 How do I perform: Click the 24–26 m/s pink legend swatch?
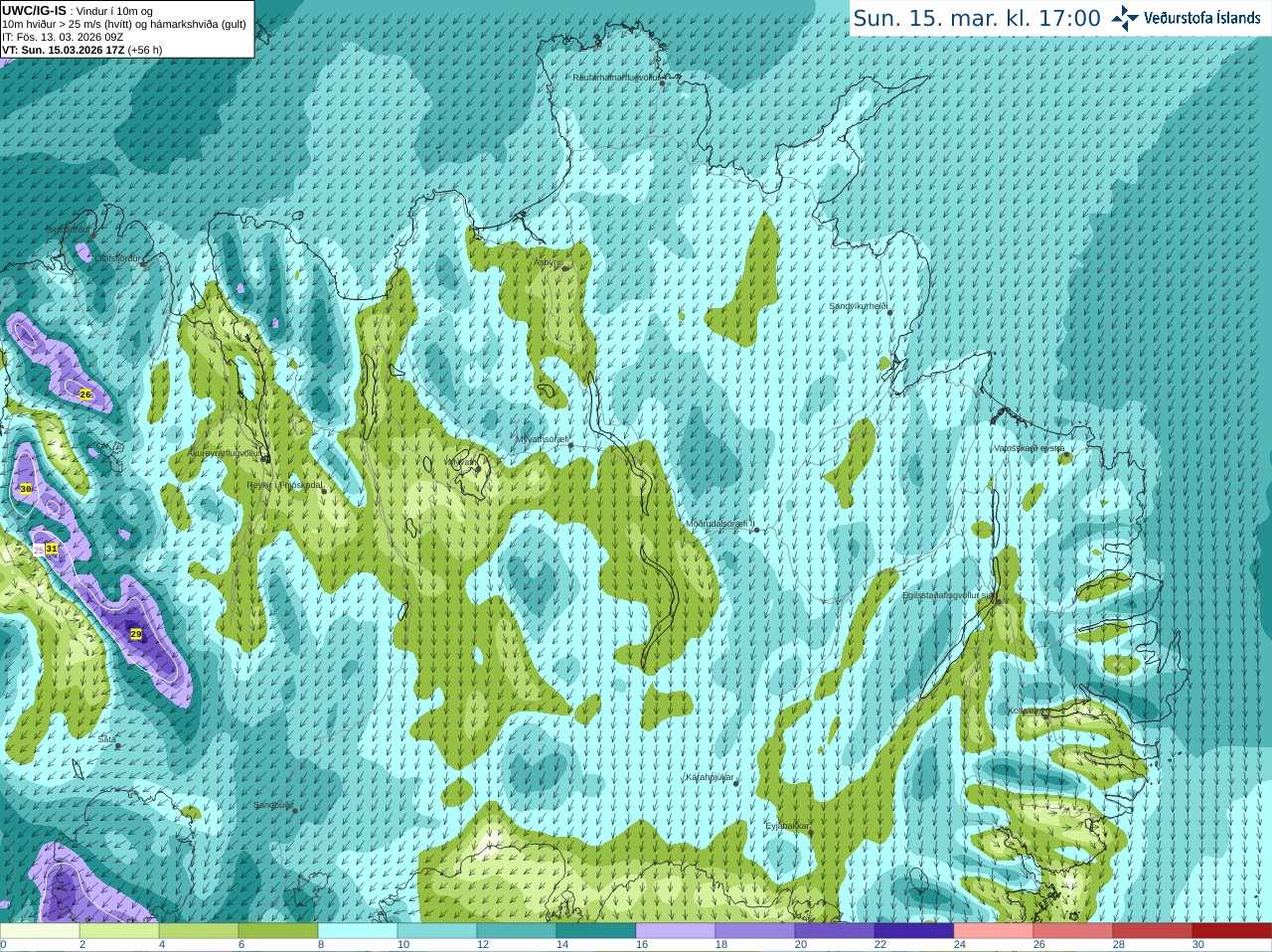coord(994,930)
